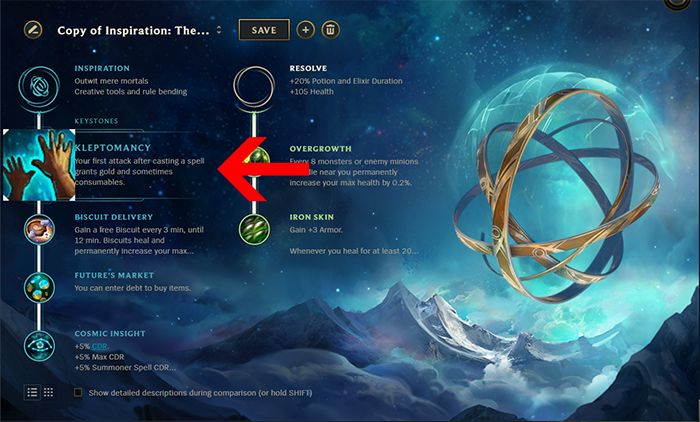
Task: Switch to grid view layout
Action: [48, 393]
